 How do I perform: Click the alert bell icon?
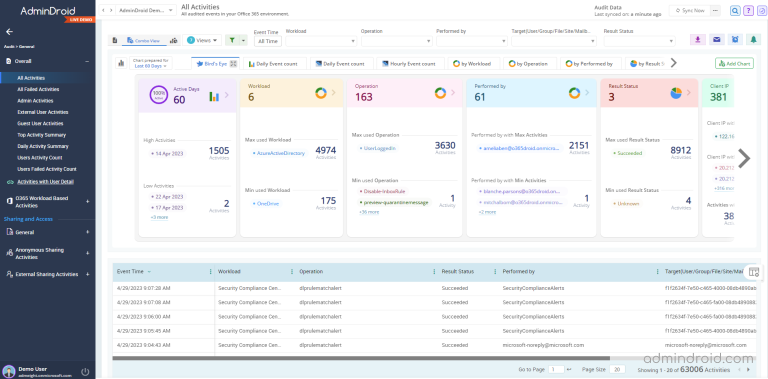pos(753,40)
